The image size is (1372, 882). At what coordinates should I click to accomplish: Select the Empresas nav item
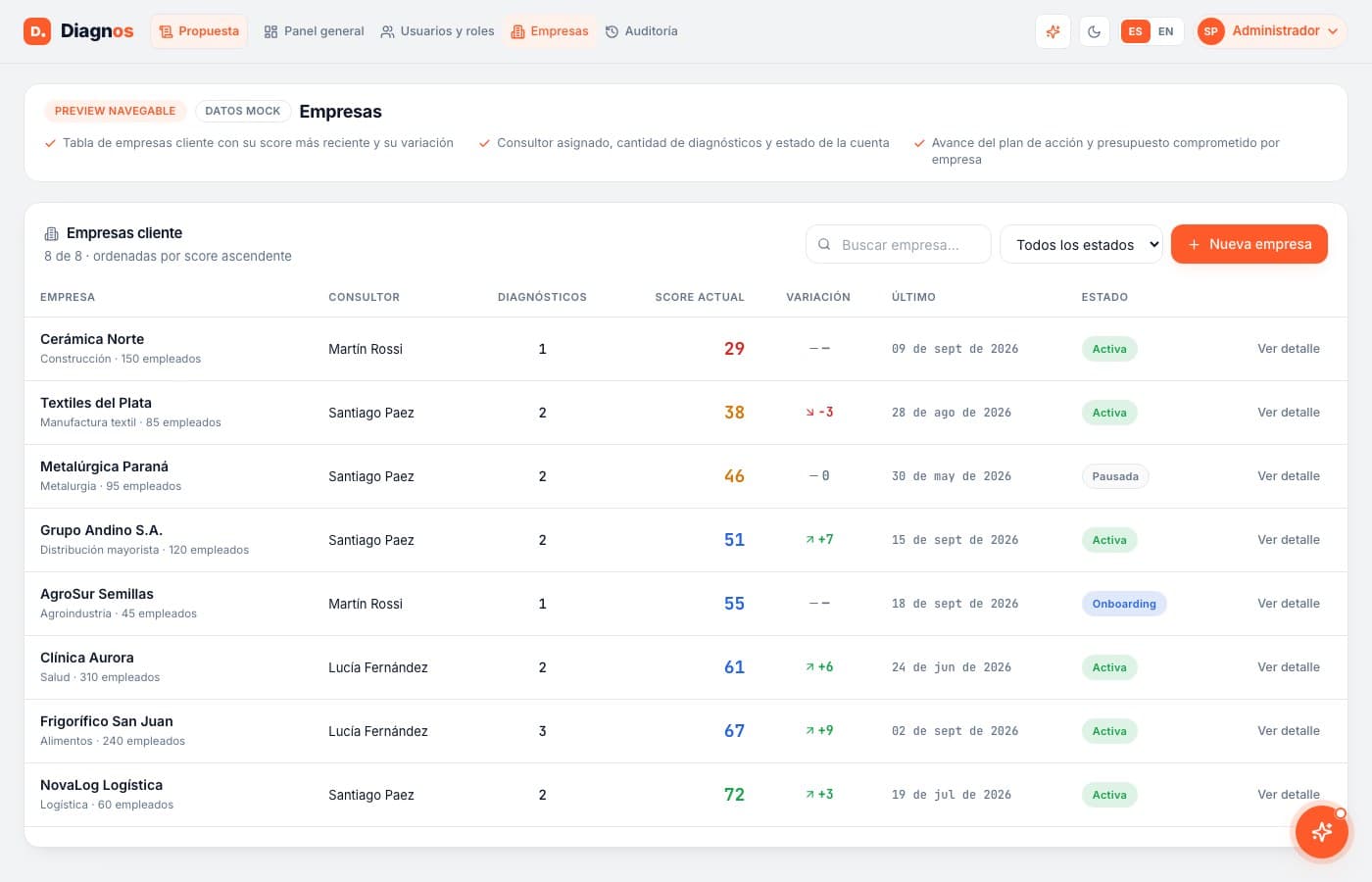pyautogui.click(x=550, y=31)
